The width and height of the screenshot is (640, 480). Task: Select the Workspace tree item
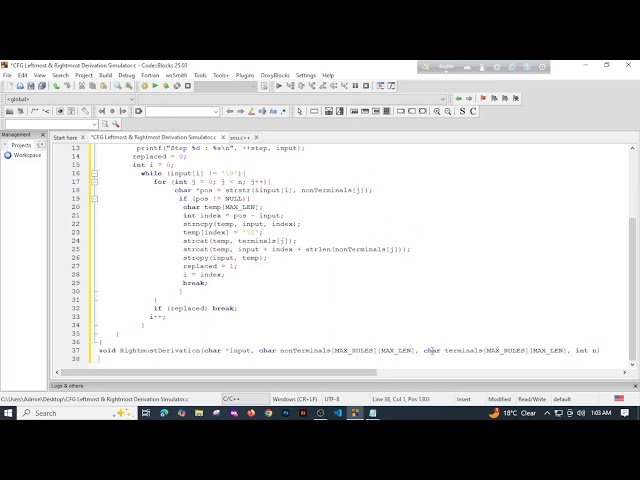[x=27, y=155]
